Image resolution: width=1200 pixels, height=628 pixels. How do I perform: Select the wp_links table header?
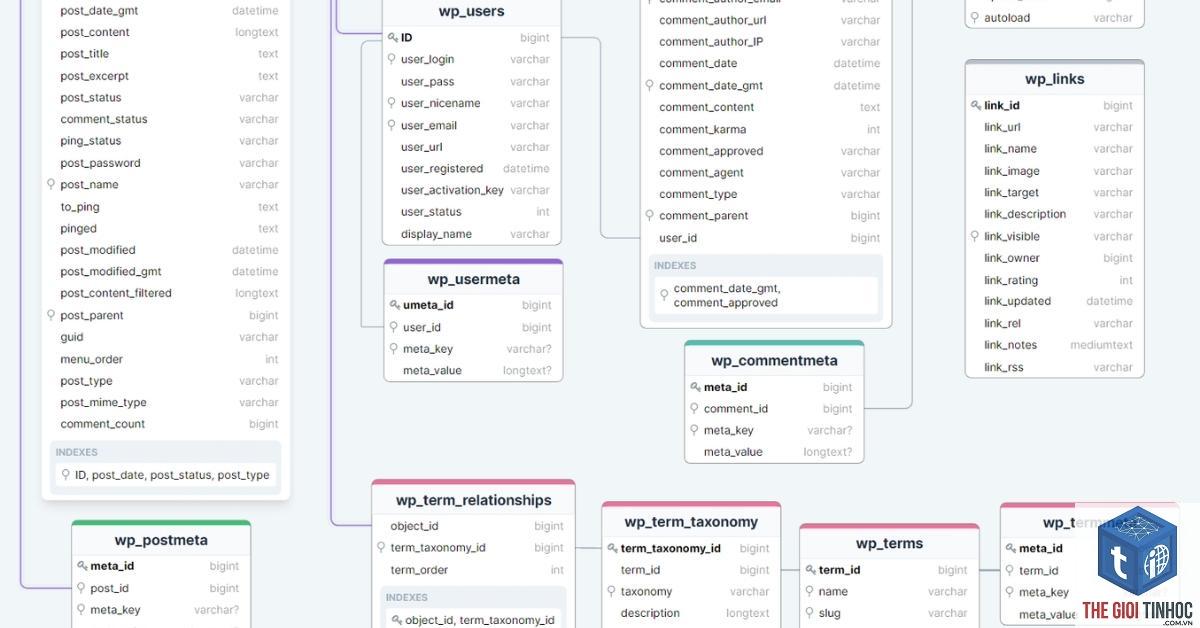[x=1055, y=79]
